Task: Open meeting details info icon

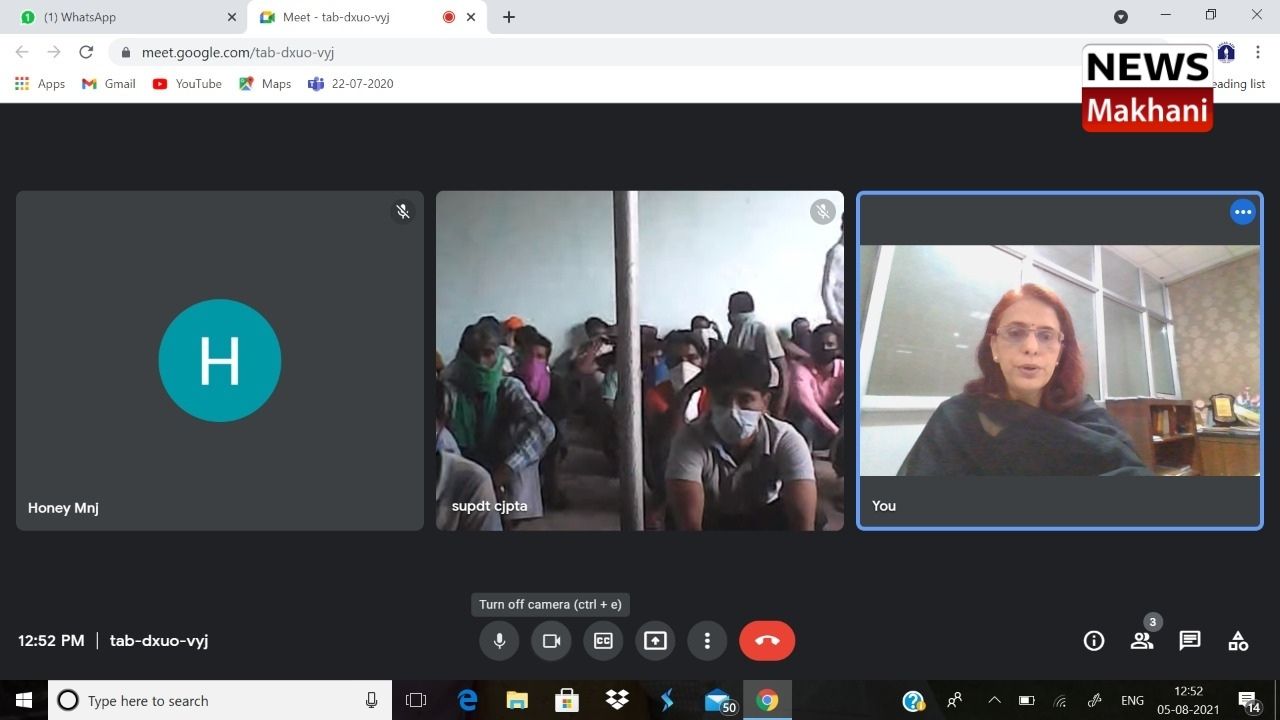Action: (1094, 641)
